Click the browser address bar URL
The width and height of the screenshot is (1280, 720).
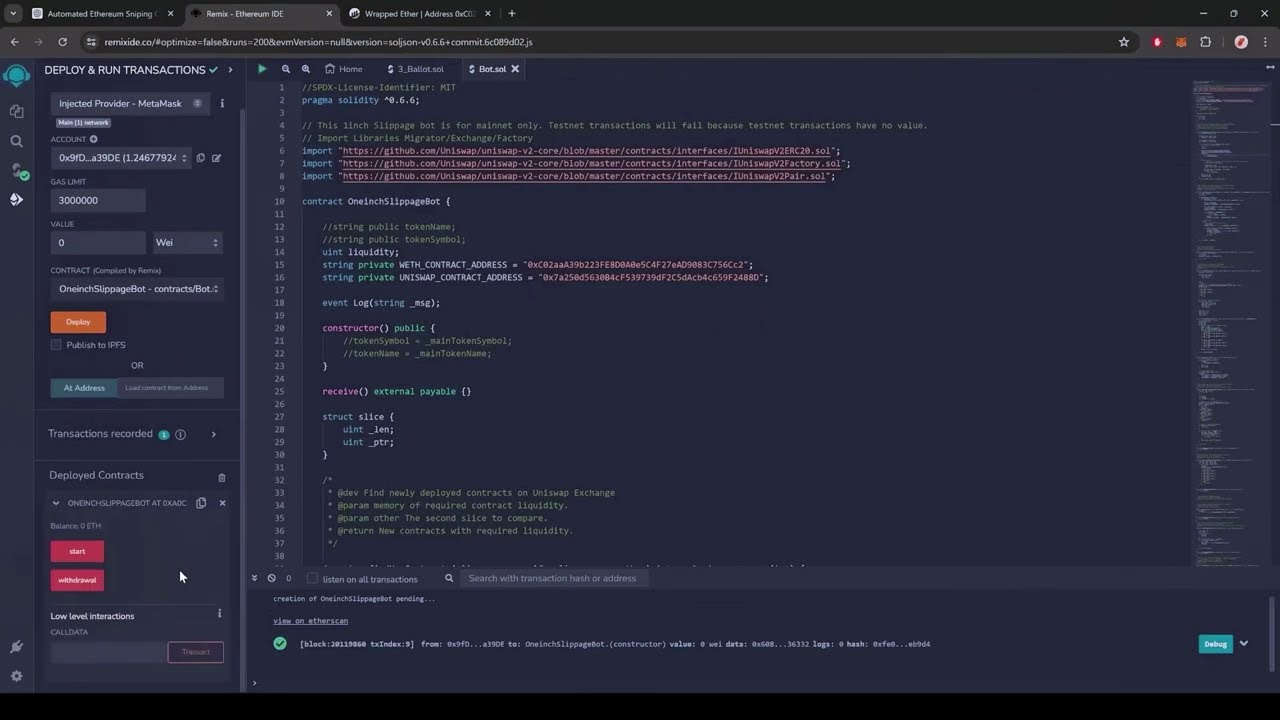(318, 42)
